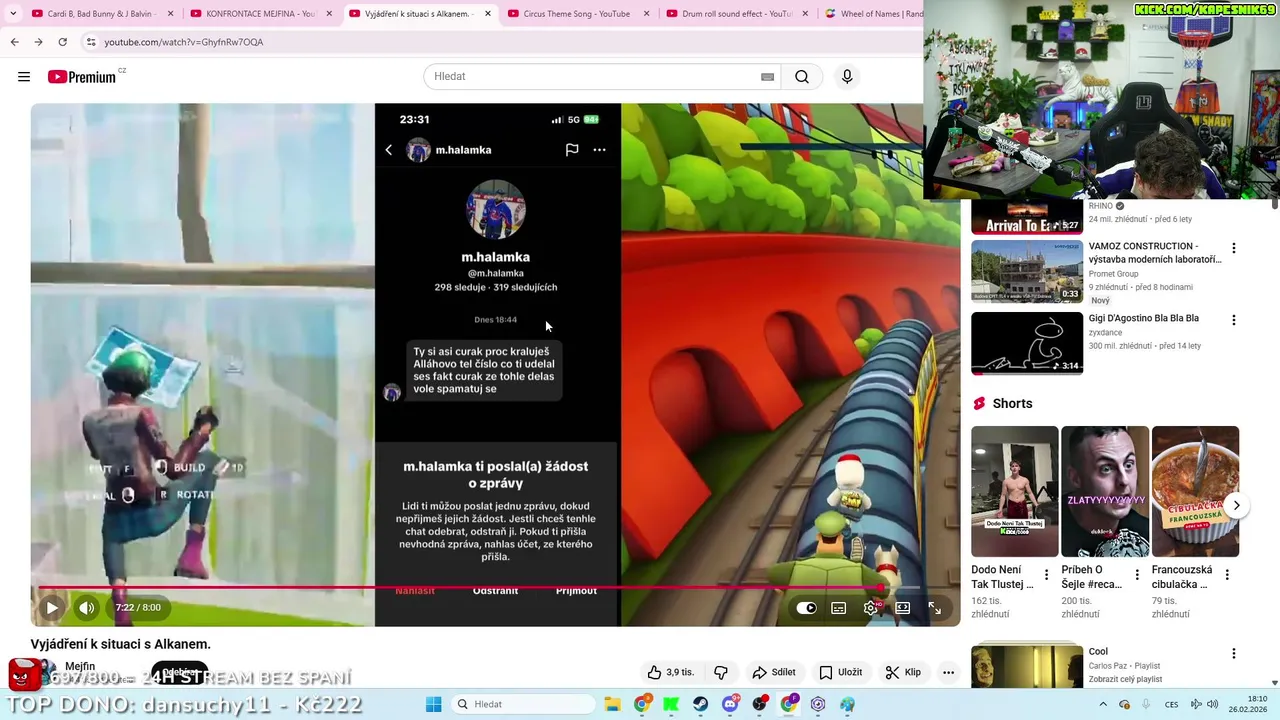Open File Explorer from the taskbar
The image size is (1280, 720).
click(612, 704)
